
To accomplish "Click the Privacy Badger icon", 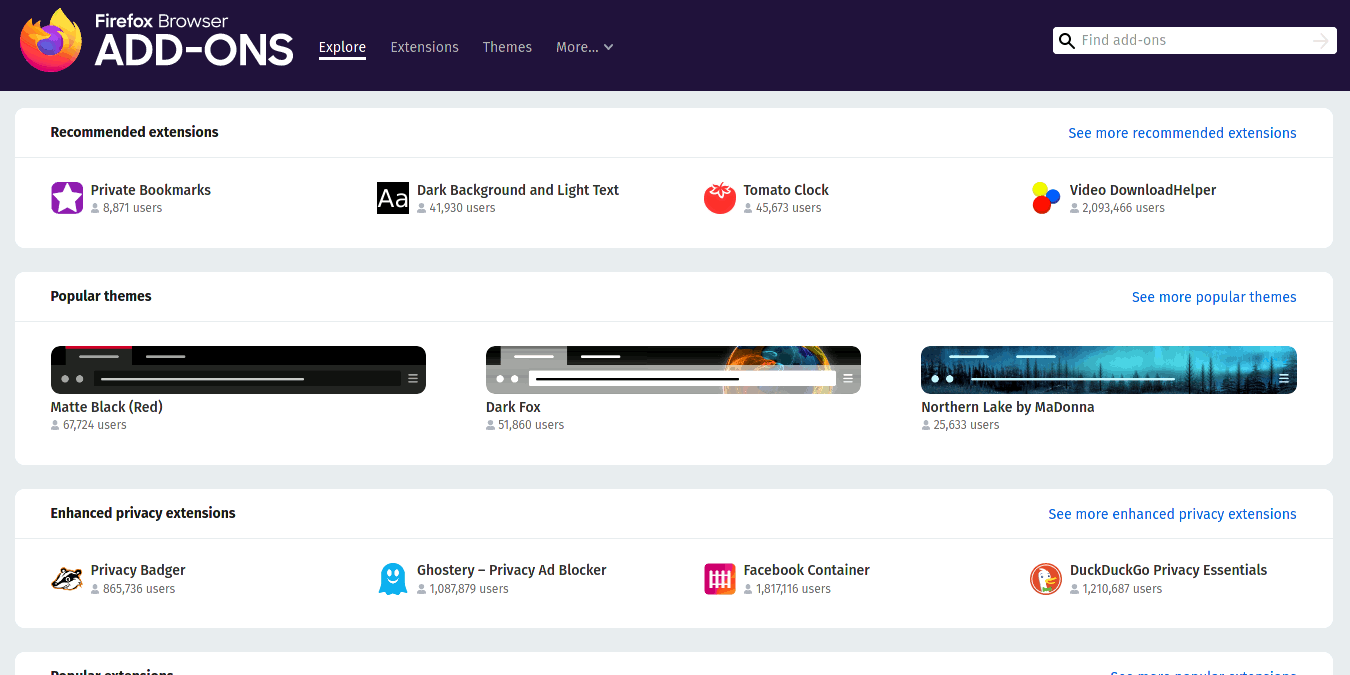I will pos(66,578).
